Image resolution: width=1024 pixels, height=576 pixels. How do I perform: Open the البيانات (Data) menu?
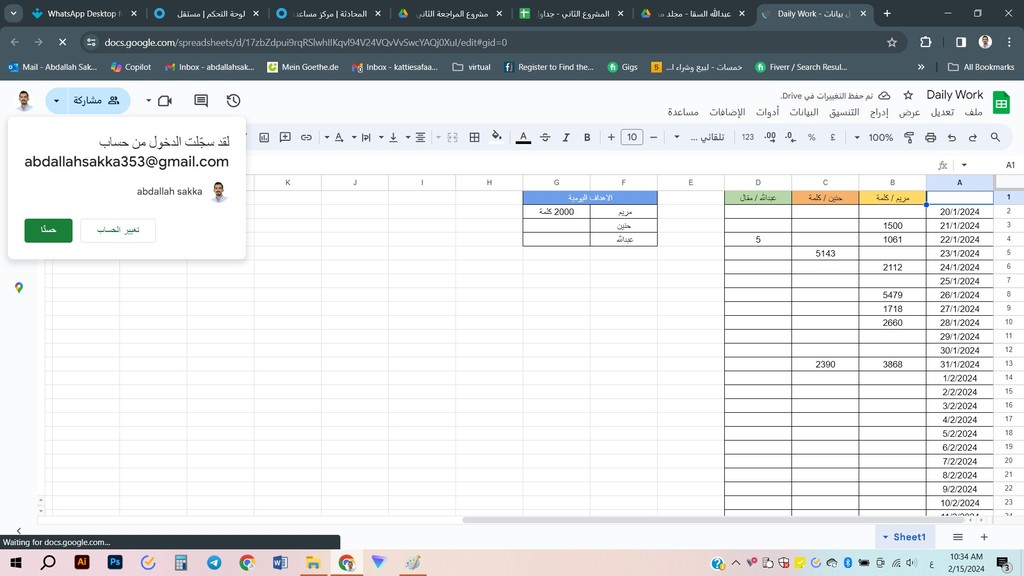click(804, 112)
